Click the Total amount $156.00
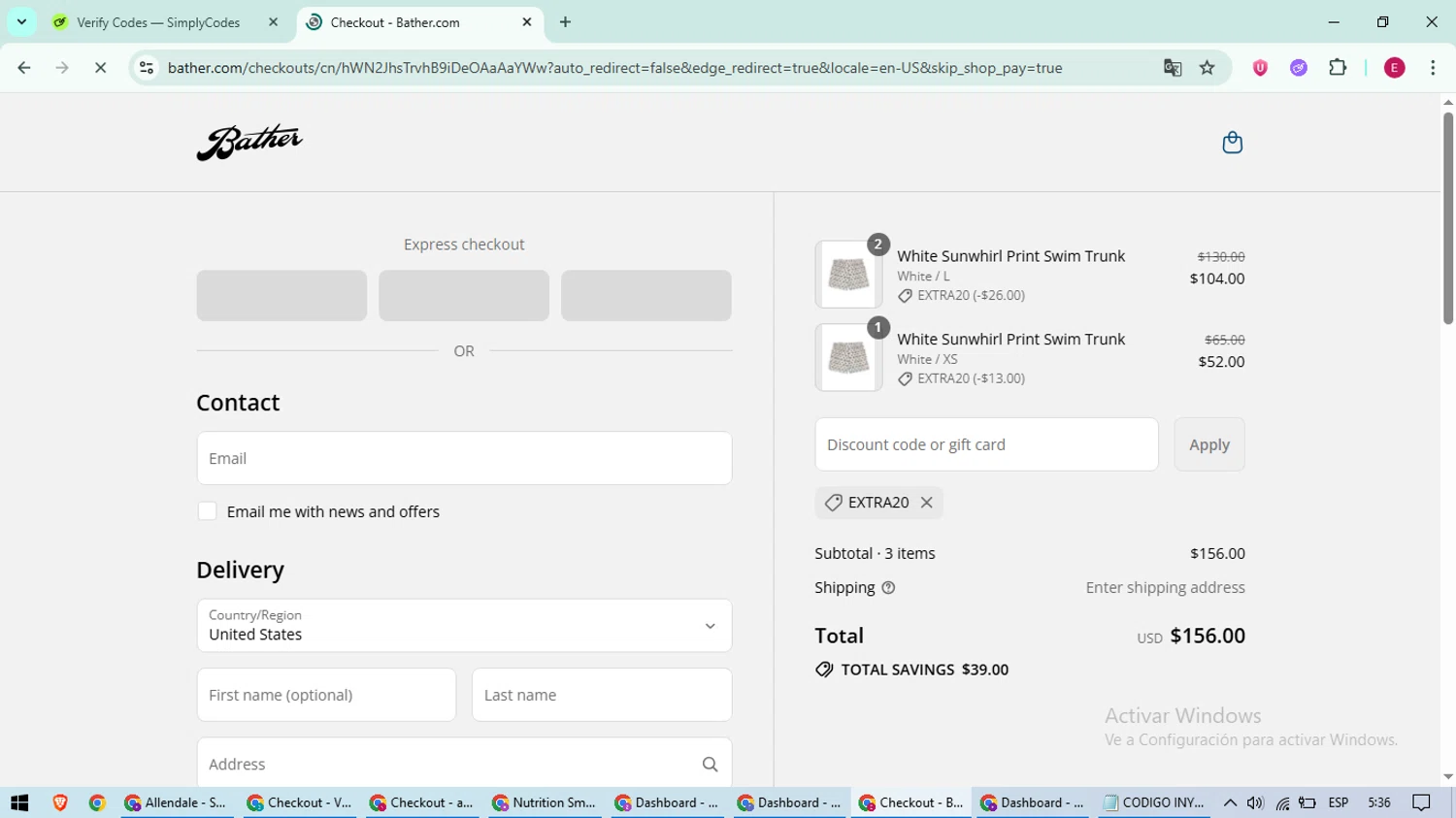The image size is (1456, 818). click(x=1208, y=636)
